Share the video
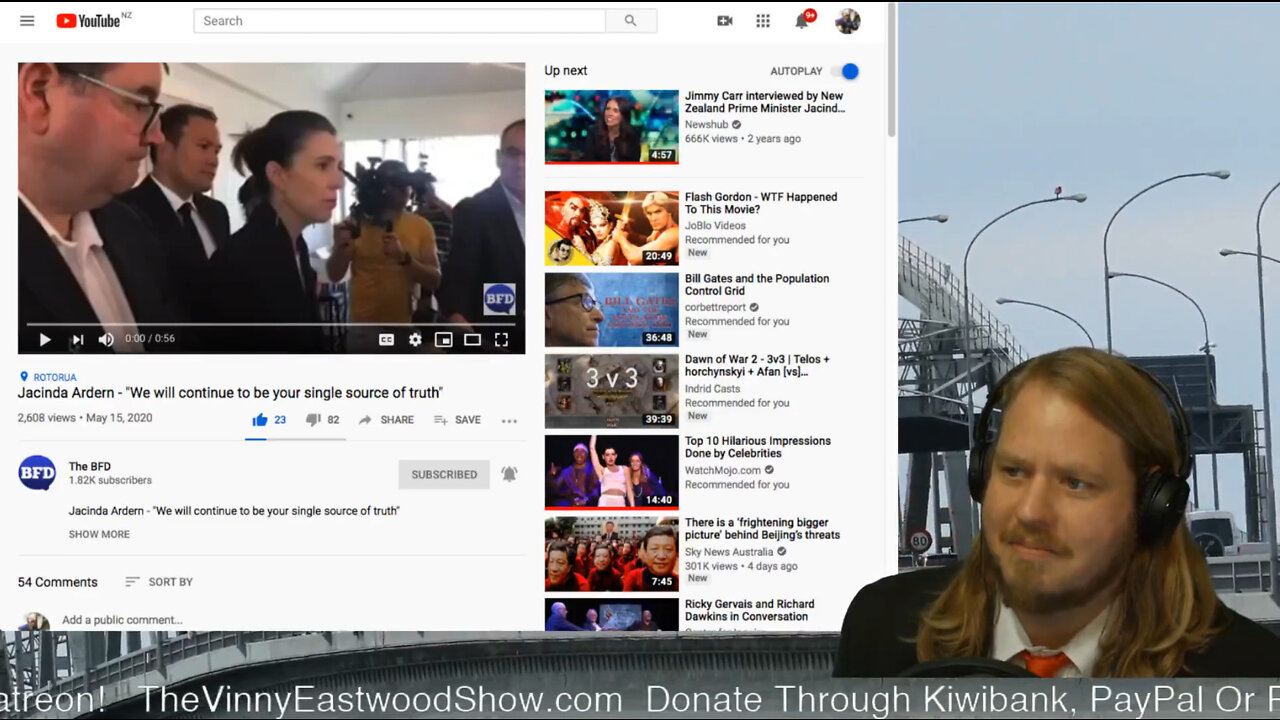The image size is (1280, 720). point(386,420)
